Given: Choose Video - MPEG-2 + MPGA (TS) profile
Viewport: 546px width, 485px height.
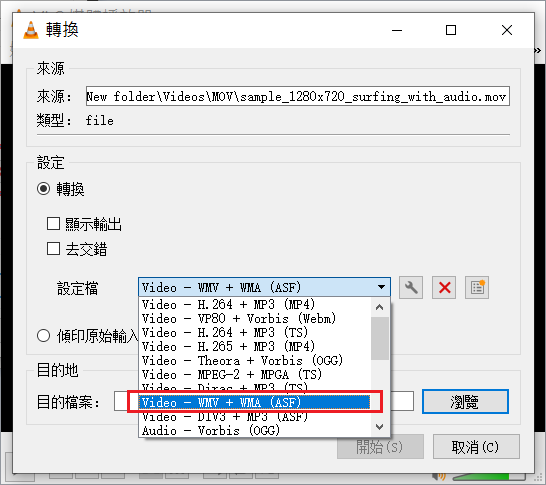Looking at the screenshot, I should click(x=255, y=375).
